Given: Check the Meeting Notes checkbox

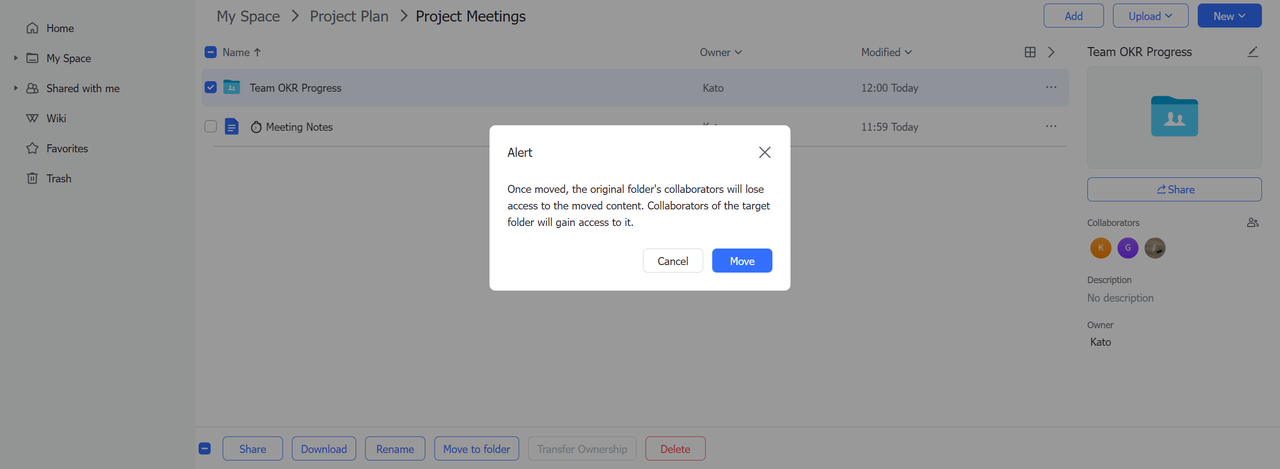Looking at the screenshot, I should [210, 127].
